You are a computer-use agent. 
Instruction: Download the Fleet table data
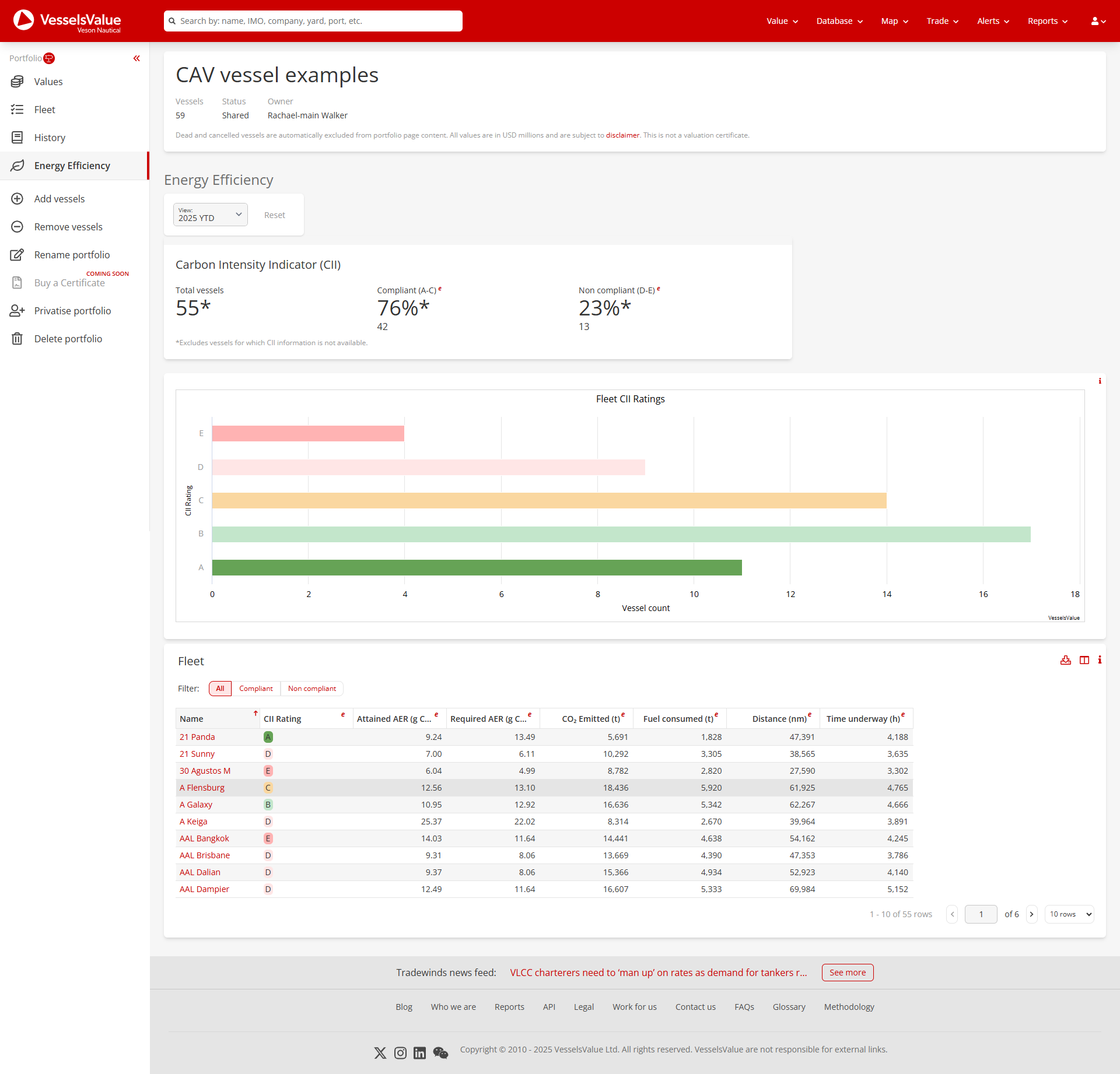1066,660
